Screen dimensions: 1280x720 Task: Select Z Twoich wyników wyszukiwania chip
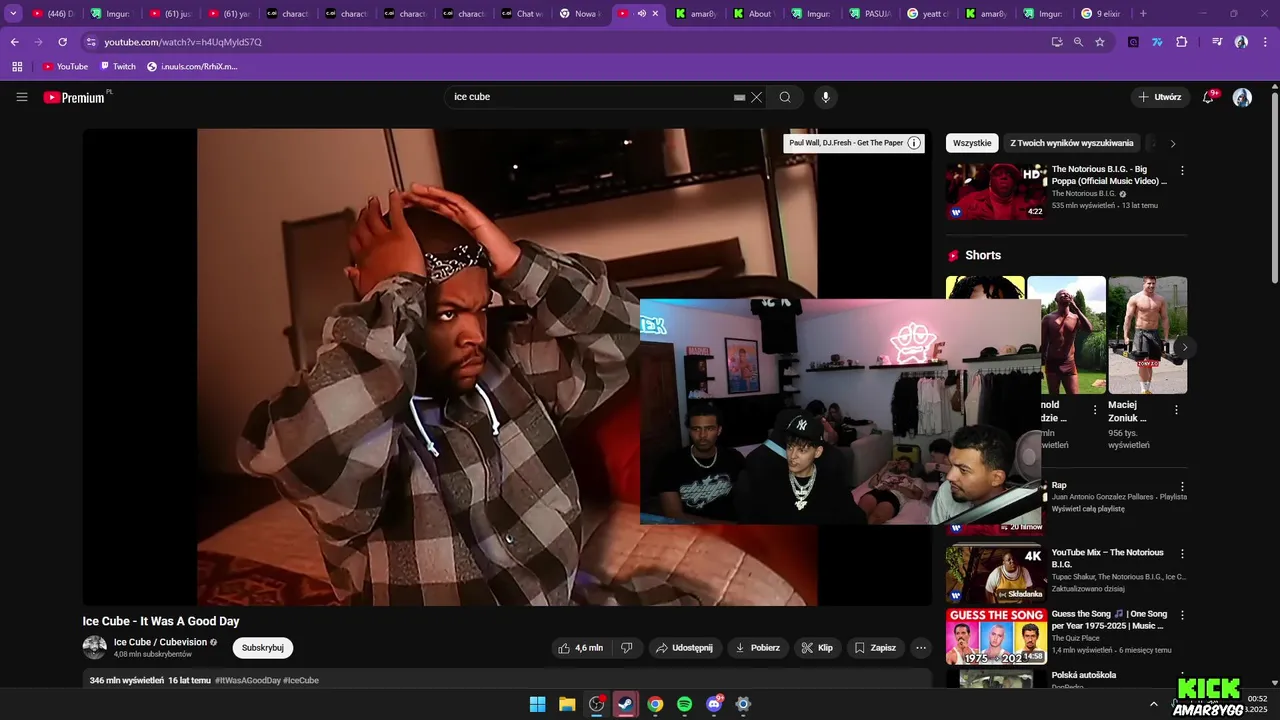(x=1072, y=143)
